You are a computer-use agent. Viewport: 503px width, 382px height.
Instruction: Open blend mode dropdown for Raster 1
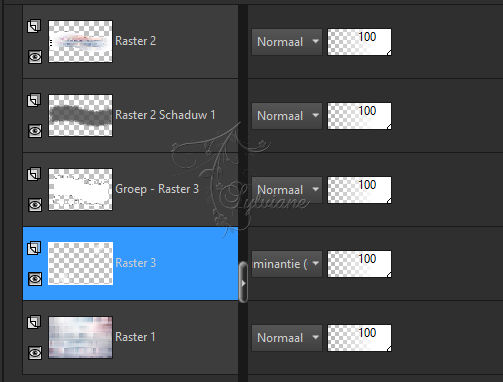[287, 338]
